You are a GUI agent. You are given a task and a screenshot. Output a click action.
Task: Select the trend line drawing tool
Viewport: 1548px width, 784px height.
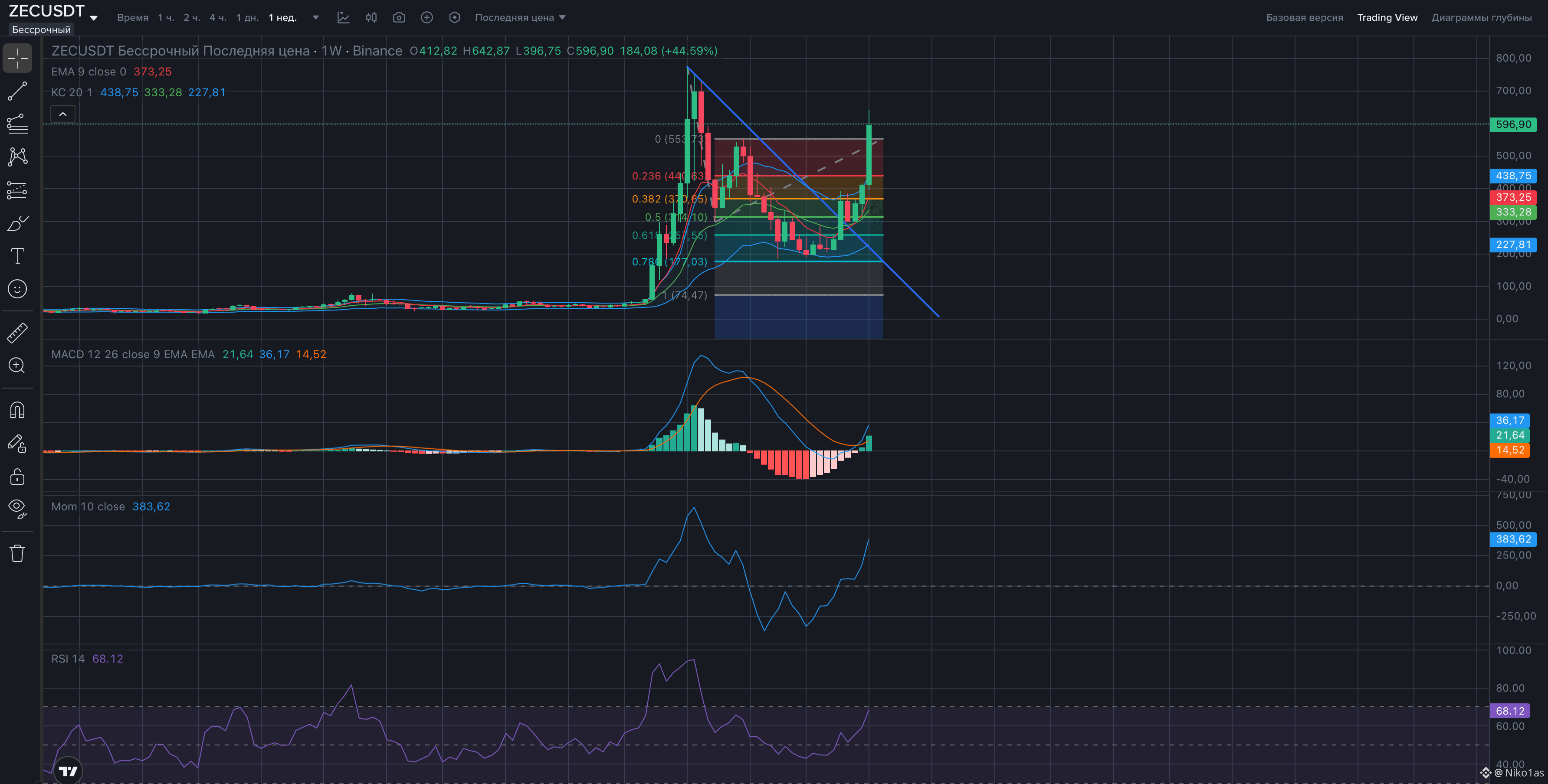point(17,91)
